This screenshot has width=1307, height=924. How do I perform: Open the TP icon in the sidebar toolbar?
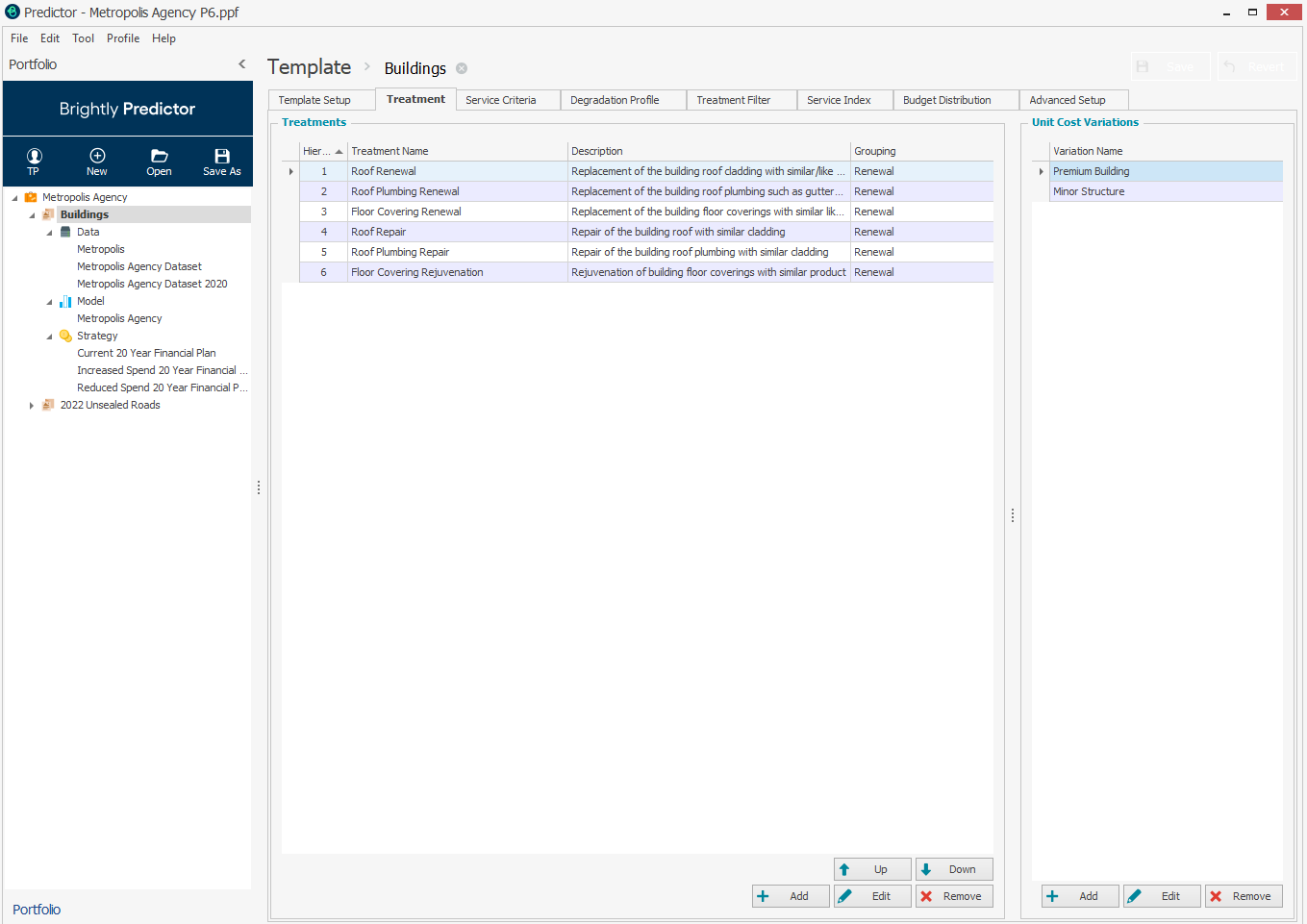click(34, 162)
